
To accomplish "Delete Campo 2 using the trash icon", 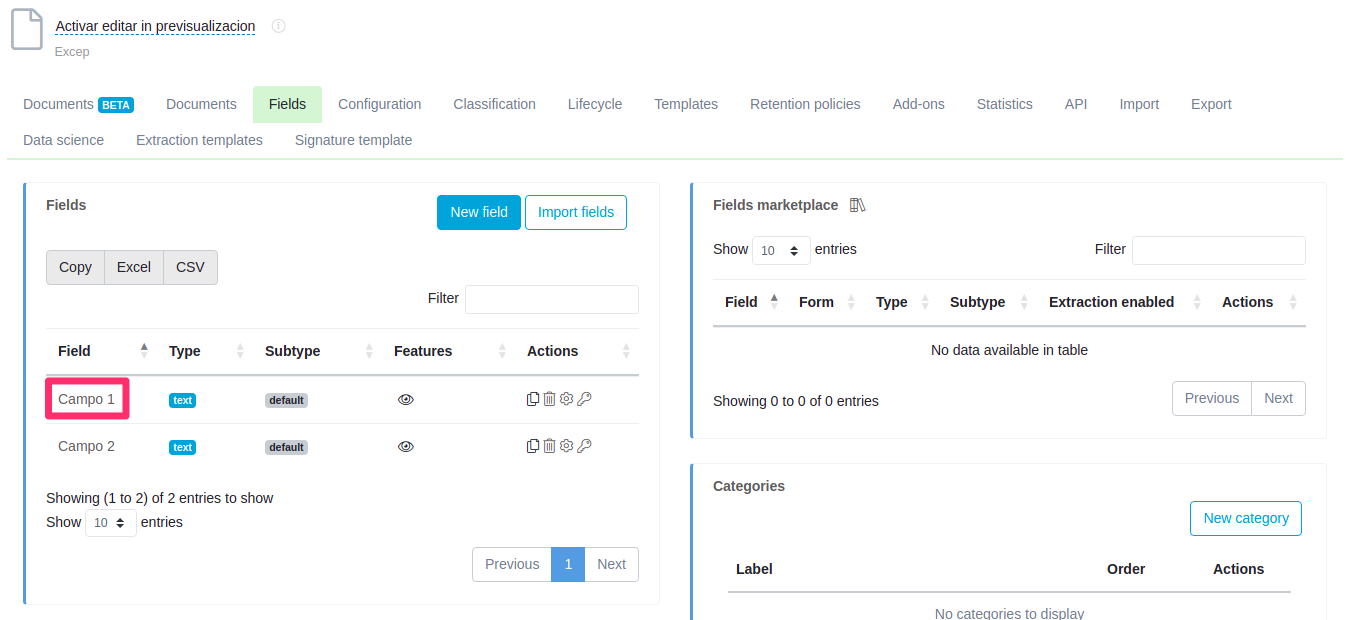I will coord(549,446).
